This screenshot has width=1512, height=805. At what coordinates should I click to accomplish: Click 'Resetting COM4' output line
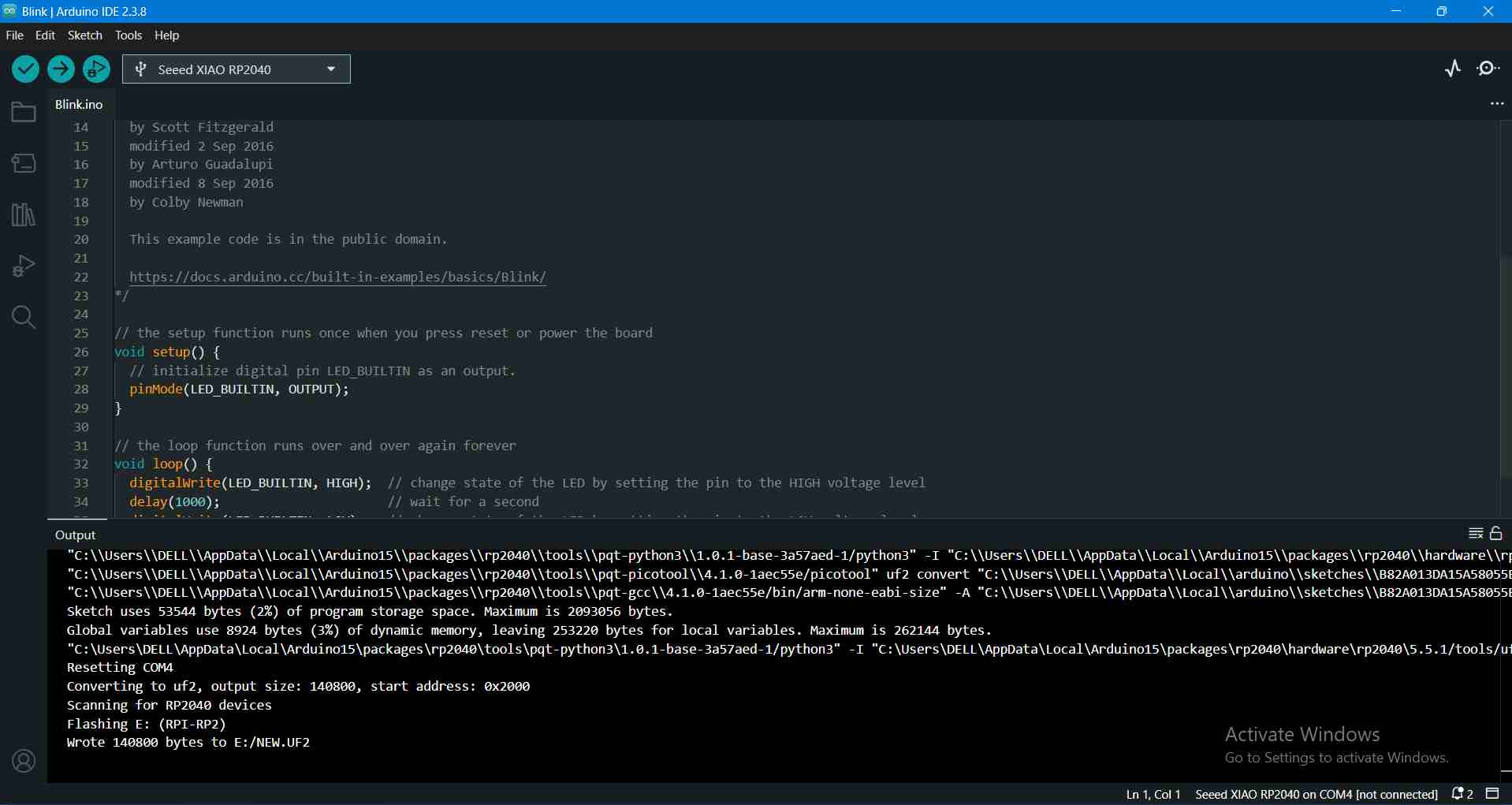point(120,668)
